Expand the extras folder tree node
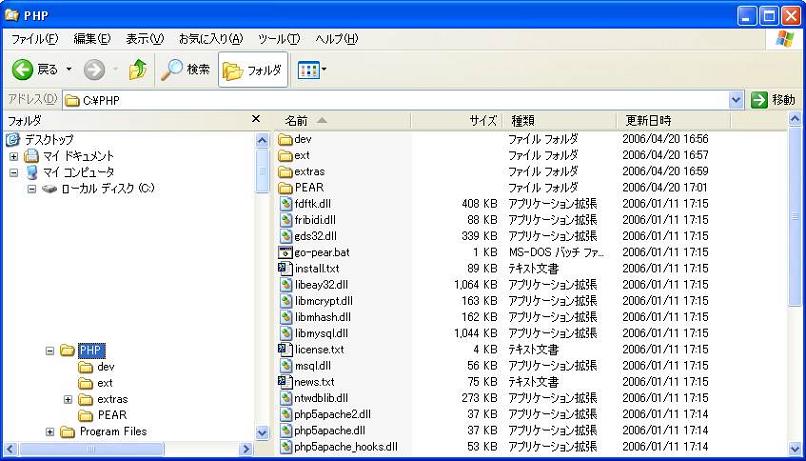The image size is (806, 461). click(x=68, y=399)
